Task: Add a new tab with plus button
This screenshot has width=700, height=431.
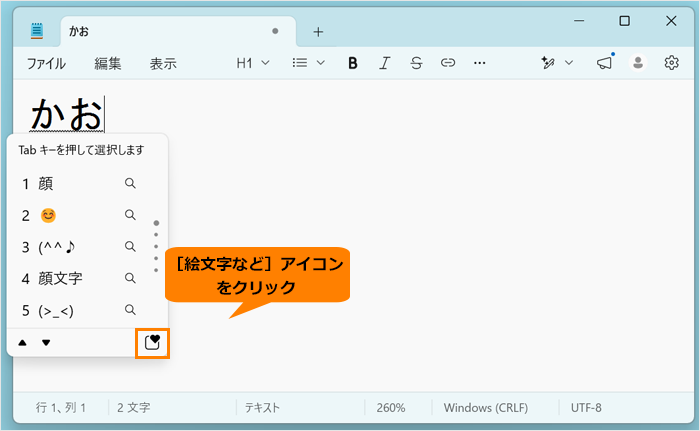Action: tap(318, 32)
